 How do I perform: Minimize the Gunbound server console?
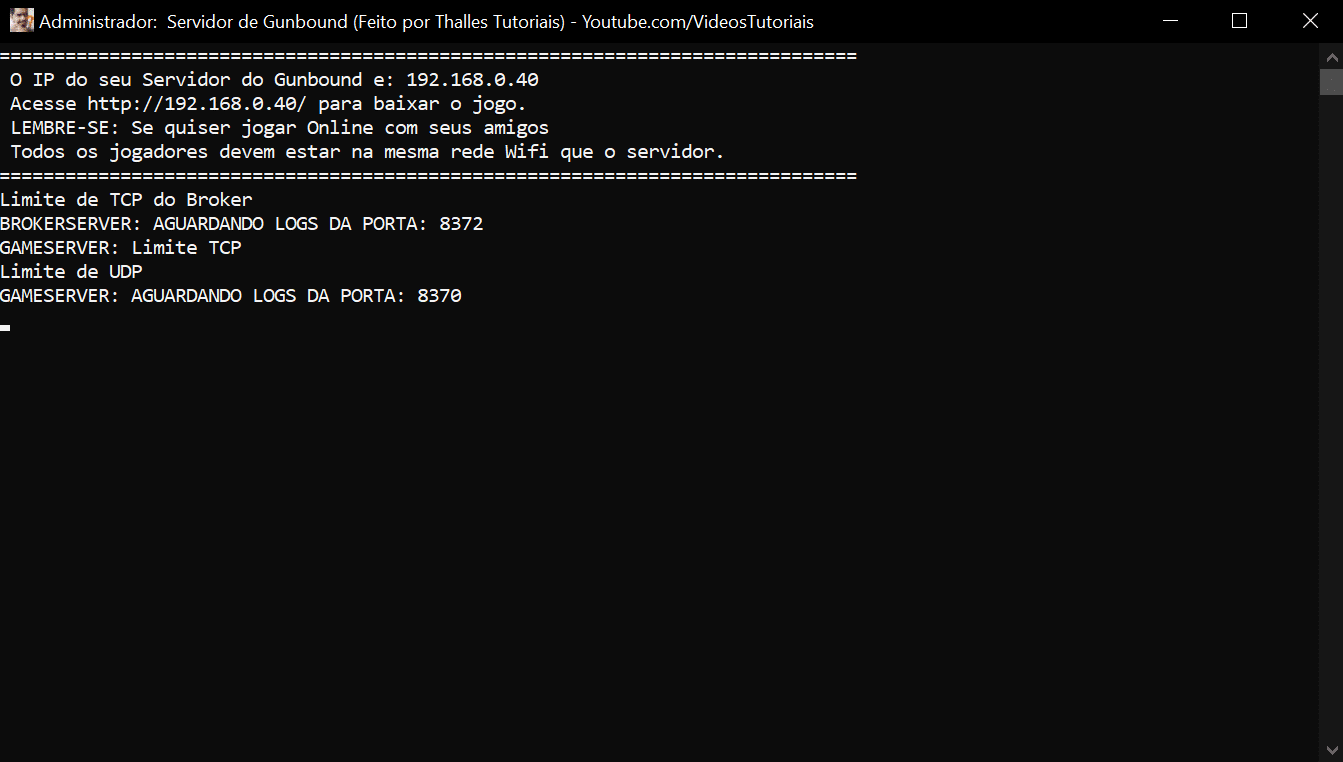1169,21
